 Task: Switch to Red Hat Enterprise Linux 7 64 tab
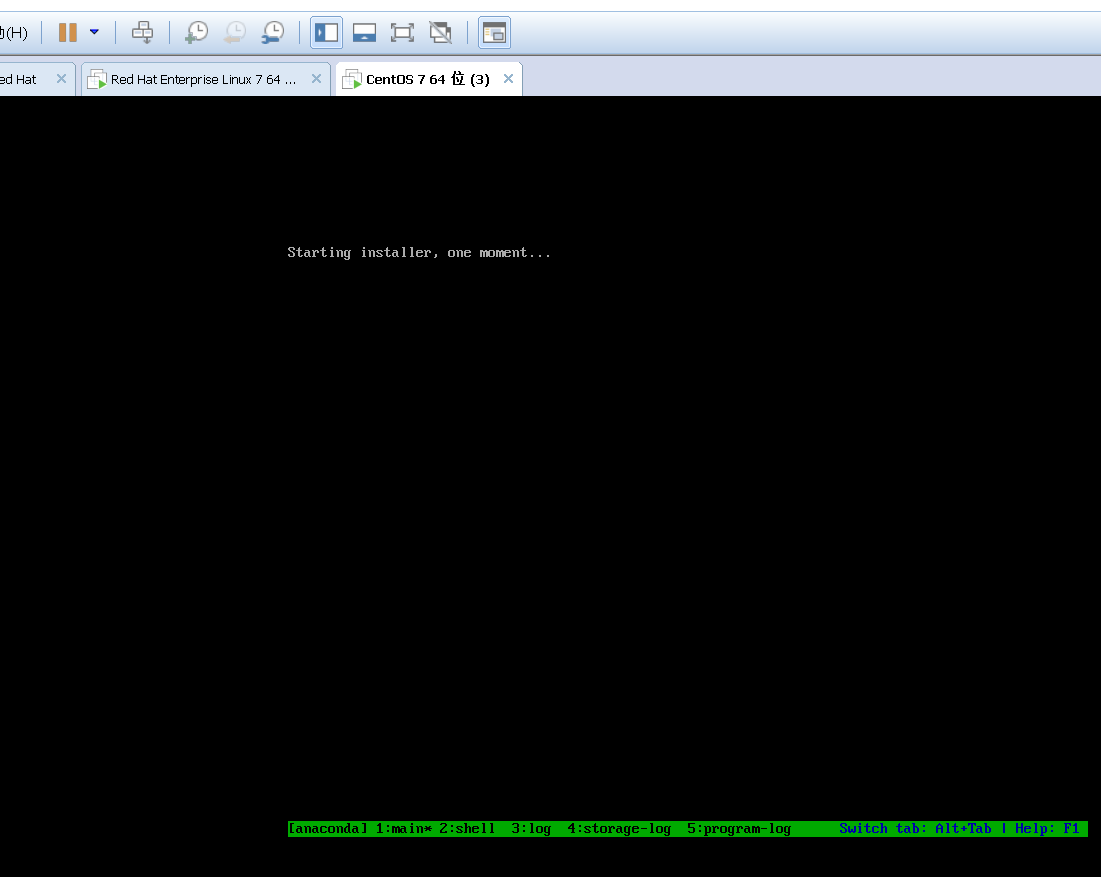[204, 79]
